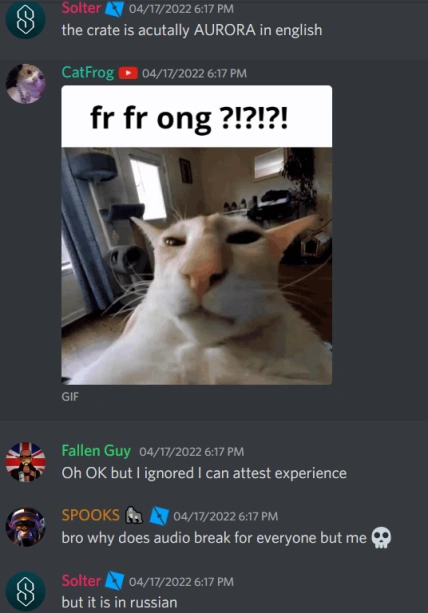The width and height of the screenshot is (428, 613).
Task: Select the message 'the crate is acutally AURORA in english'
Action: tap(192, 30)
